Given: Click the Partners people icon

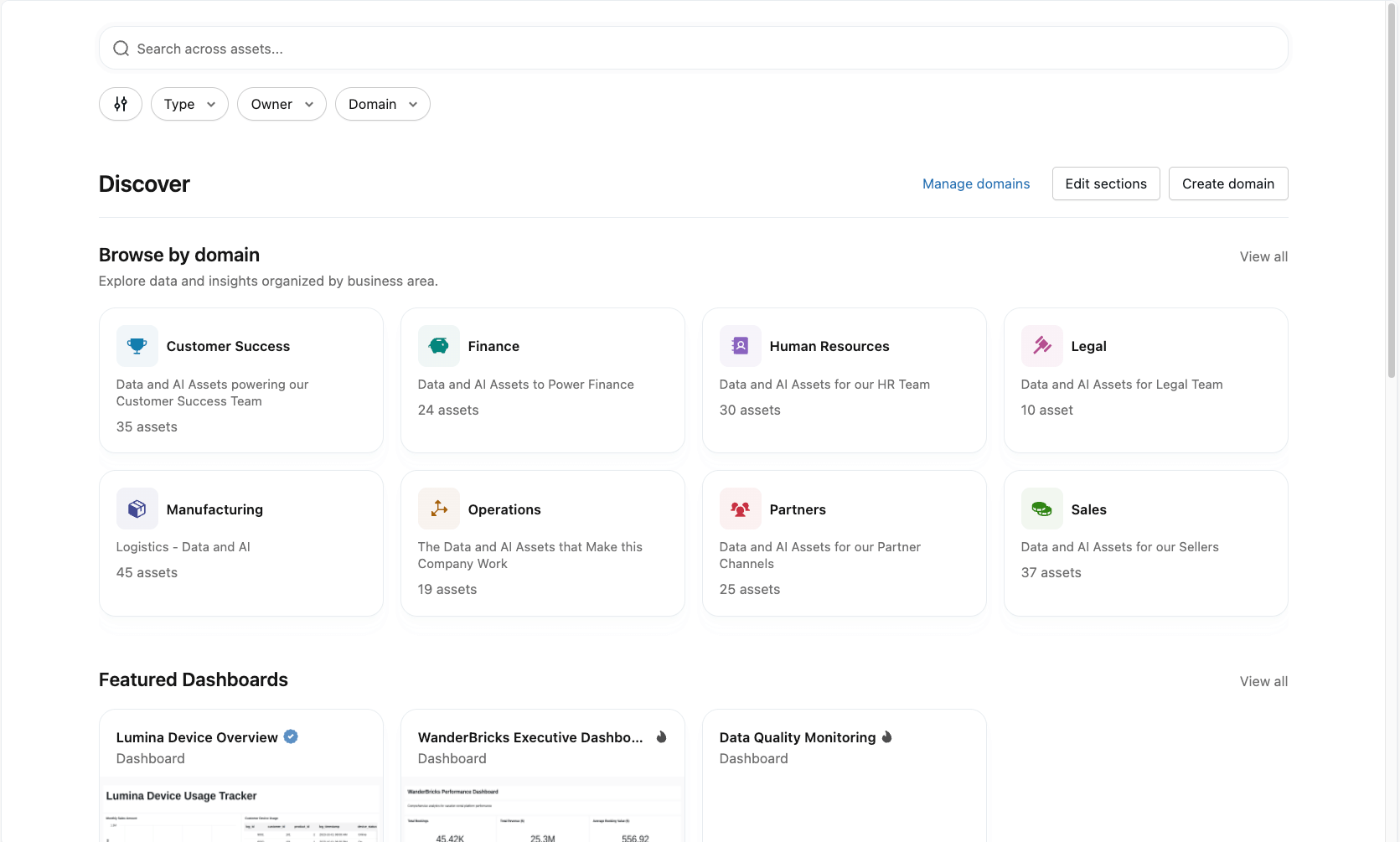Looking at the screenshot, I should pyautogui.click(x=741, y=509).
